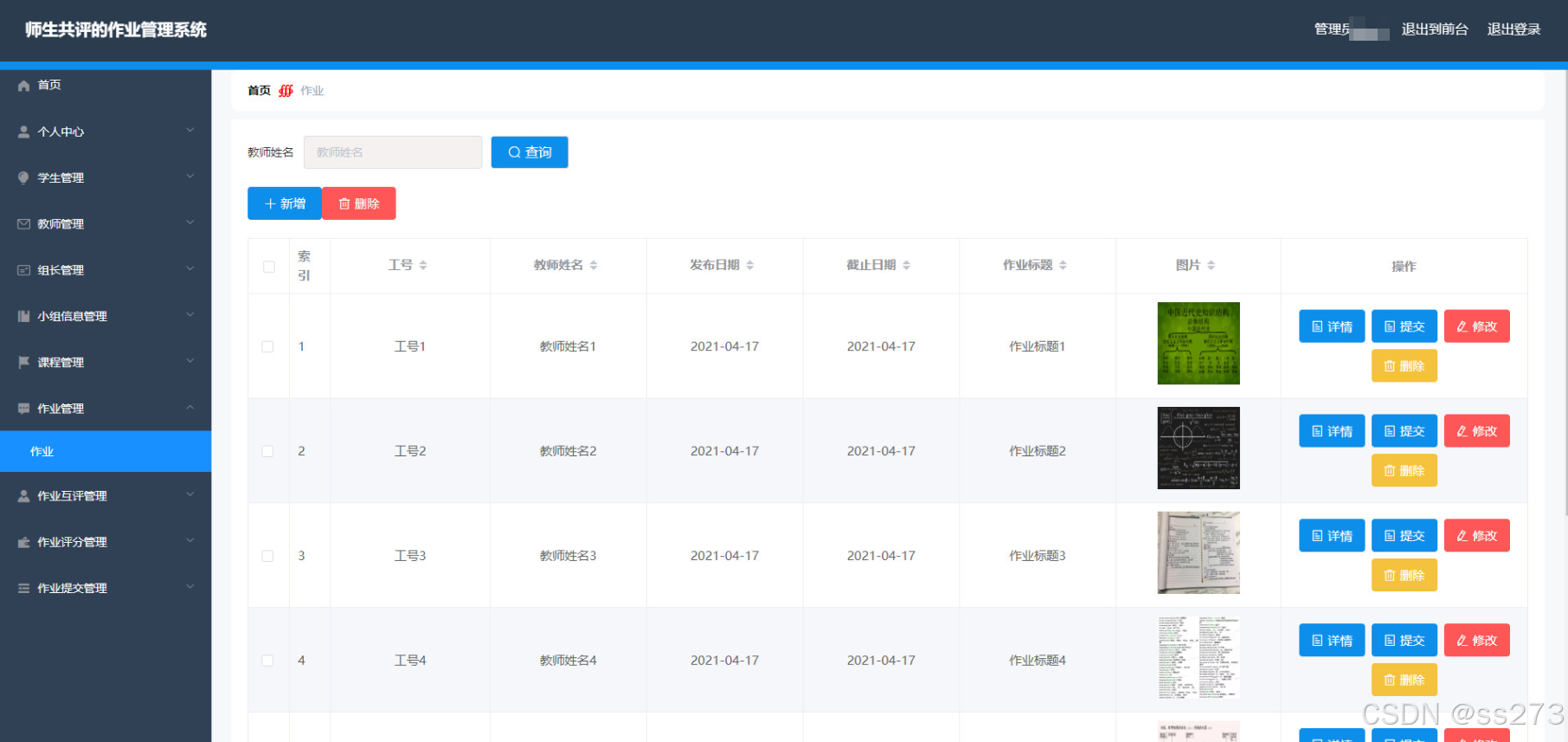Check the row 3 checkbox for 工号3
1568x742 pixels.
[x=267, y=556]
